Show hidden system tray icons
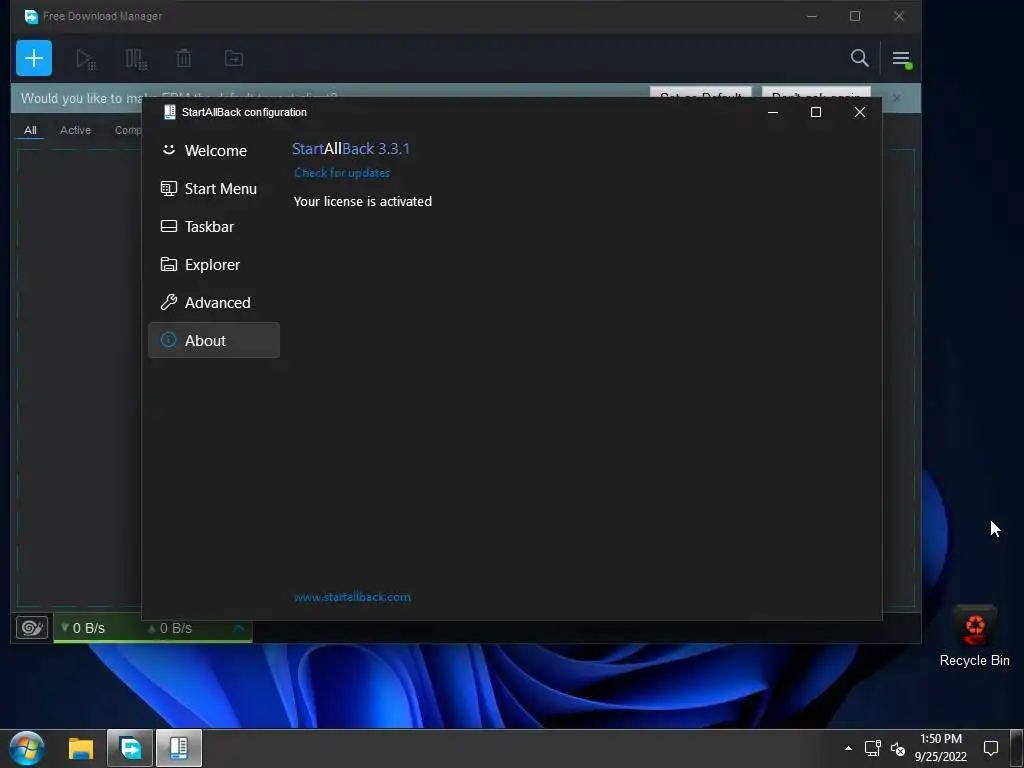1024x768 pixels. point(848,748)
